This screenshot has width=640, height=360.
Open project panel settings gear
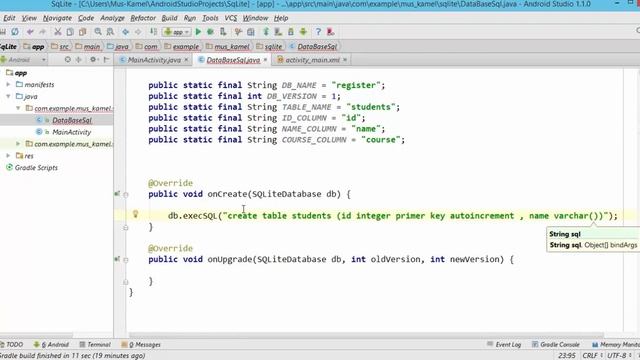click(x=93, y=60)
